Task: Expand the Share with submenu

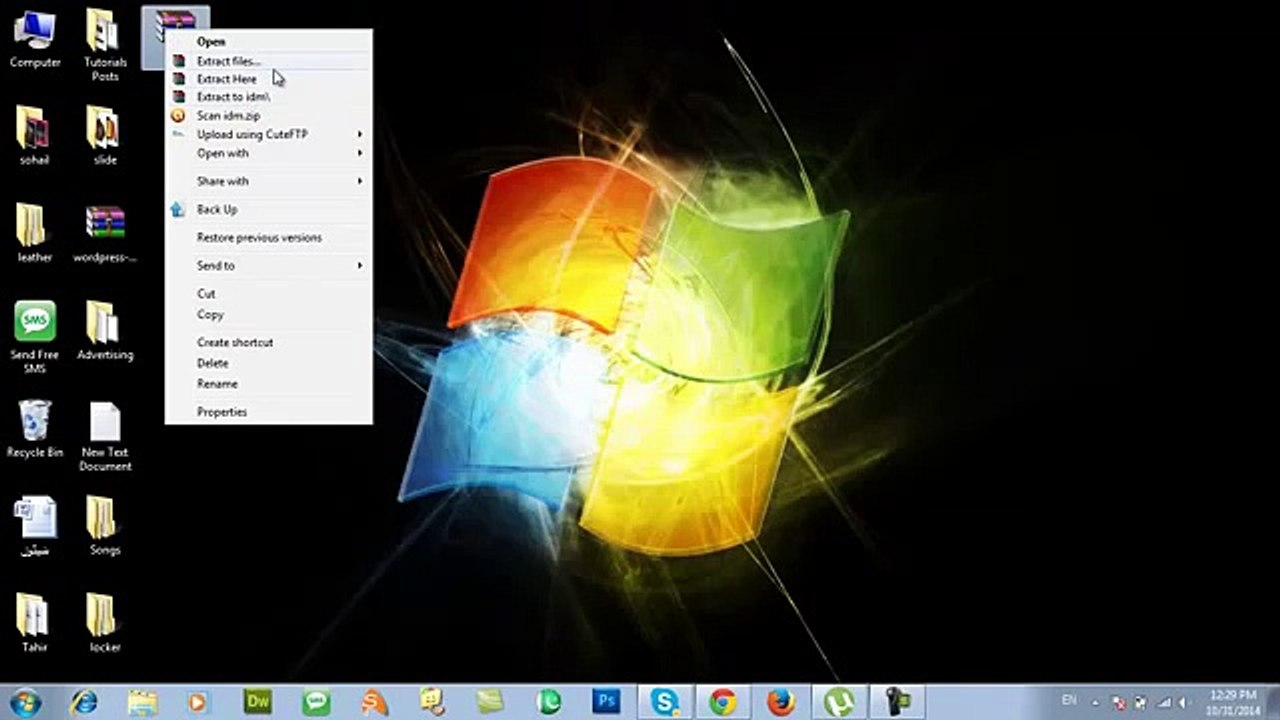Action: point(269,181)
